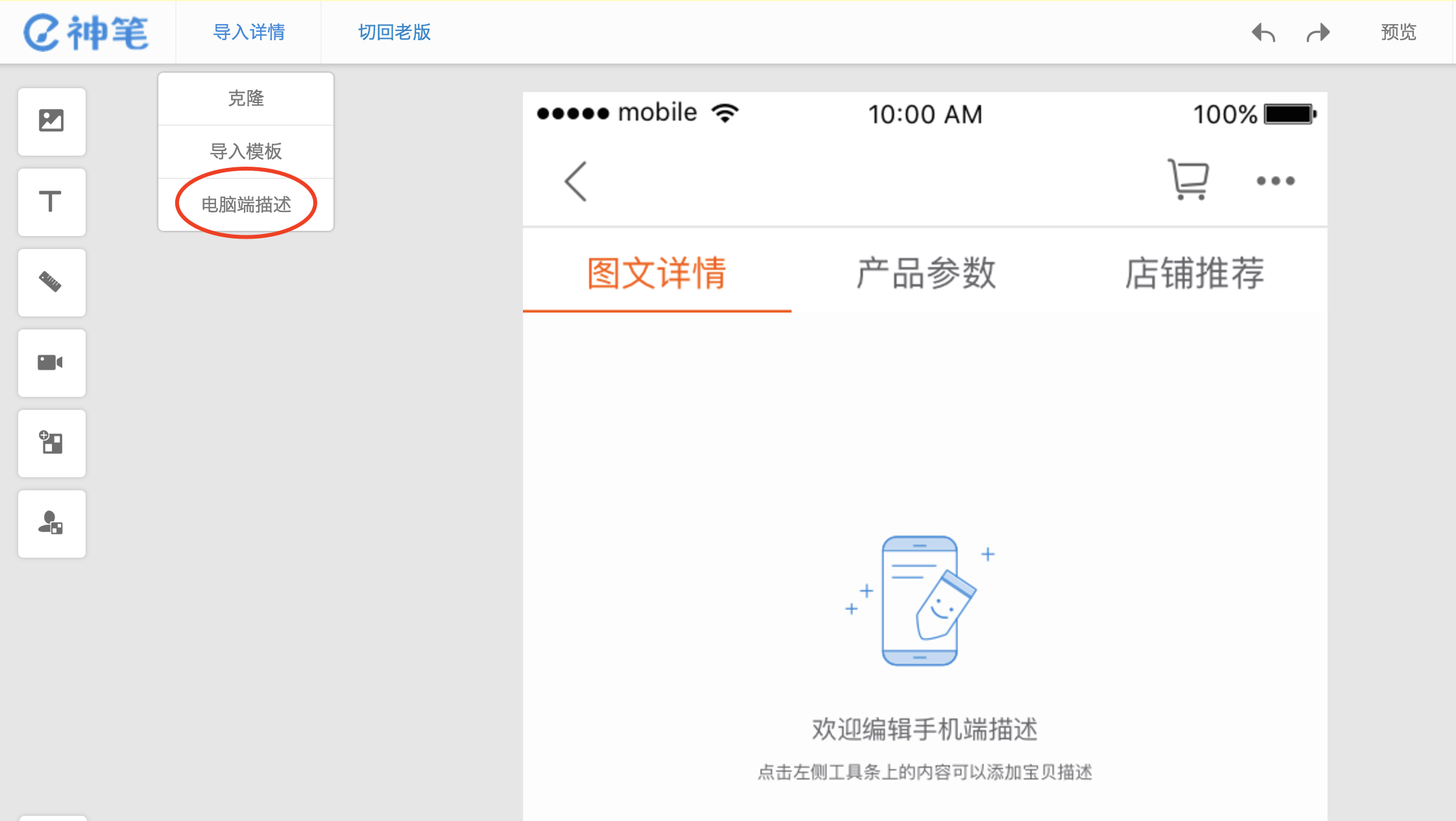Image resolution: width=1456 pixels, height=821 pixels.
Task: Select 导入模板 from the dropdown
Action: 245,151
